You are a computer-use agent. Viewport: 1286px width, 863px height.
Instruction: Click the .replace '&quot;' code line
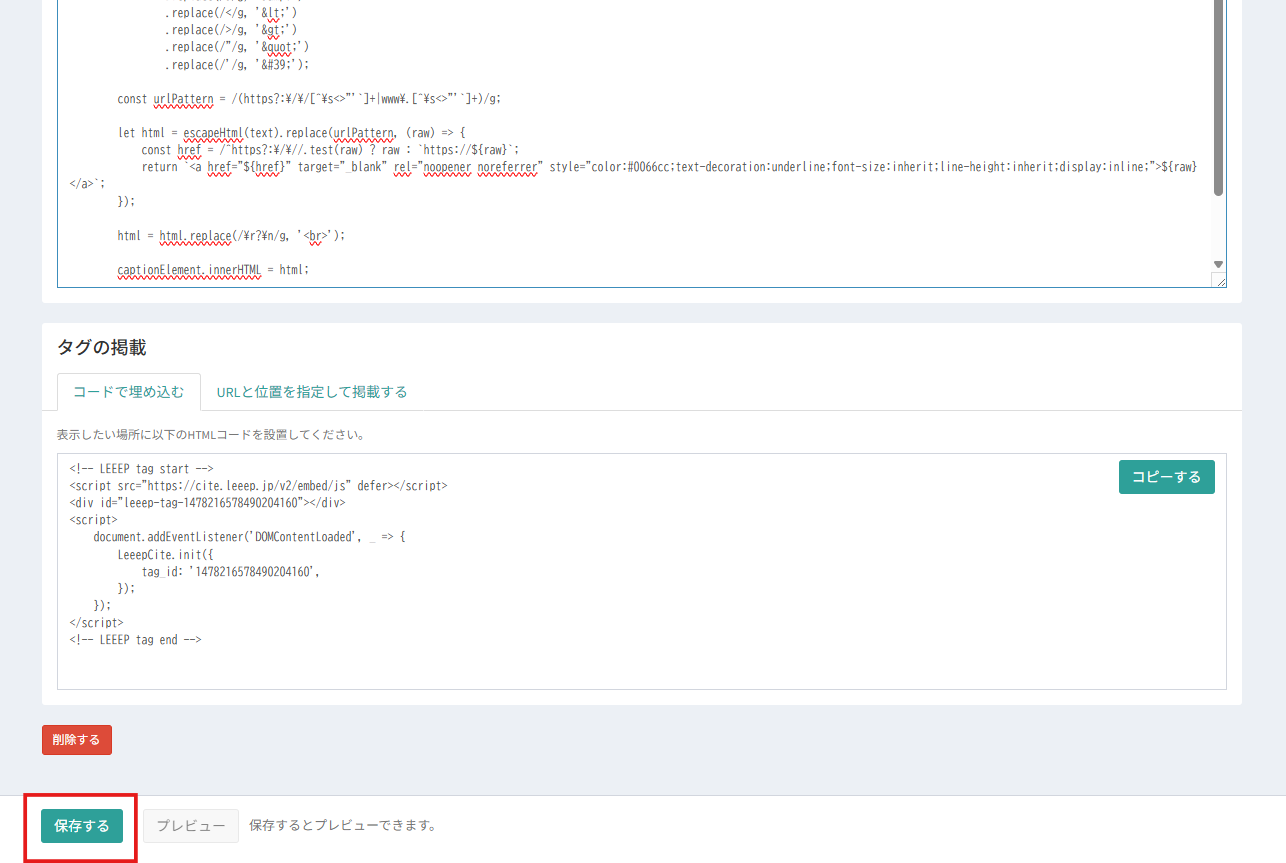(237, 47)
